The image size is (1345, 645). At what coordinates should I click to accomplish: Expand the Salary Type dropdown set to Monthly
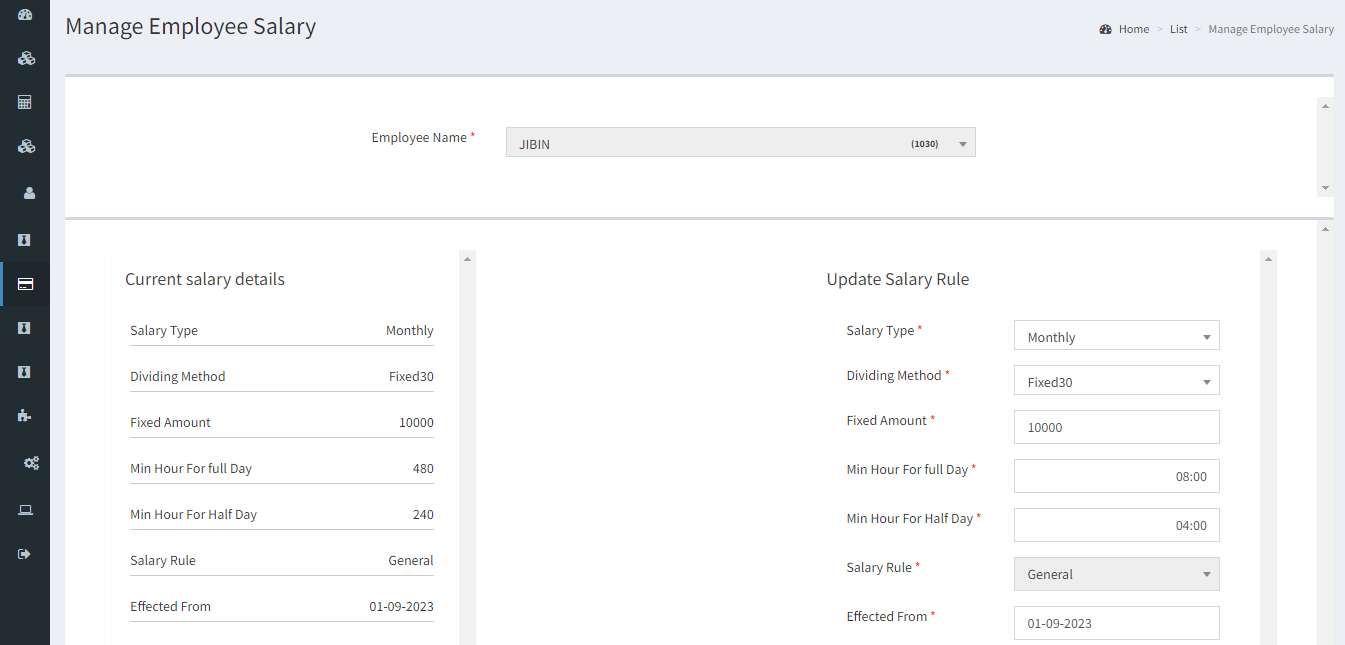[x=1116, y=337]
